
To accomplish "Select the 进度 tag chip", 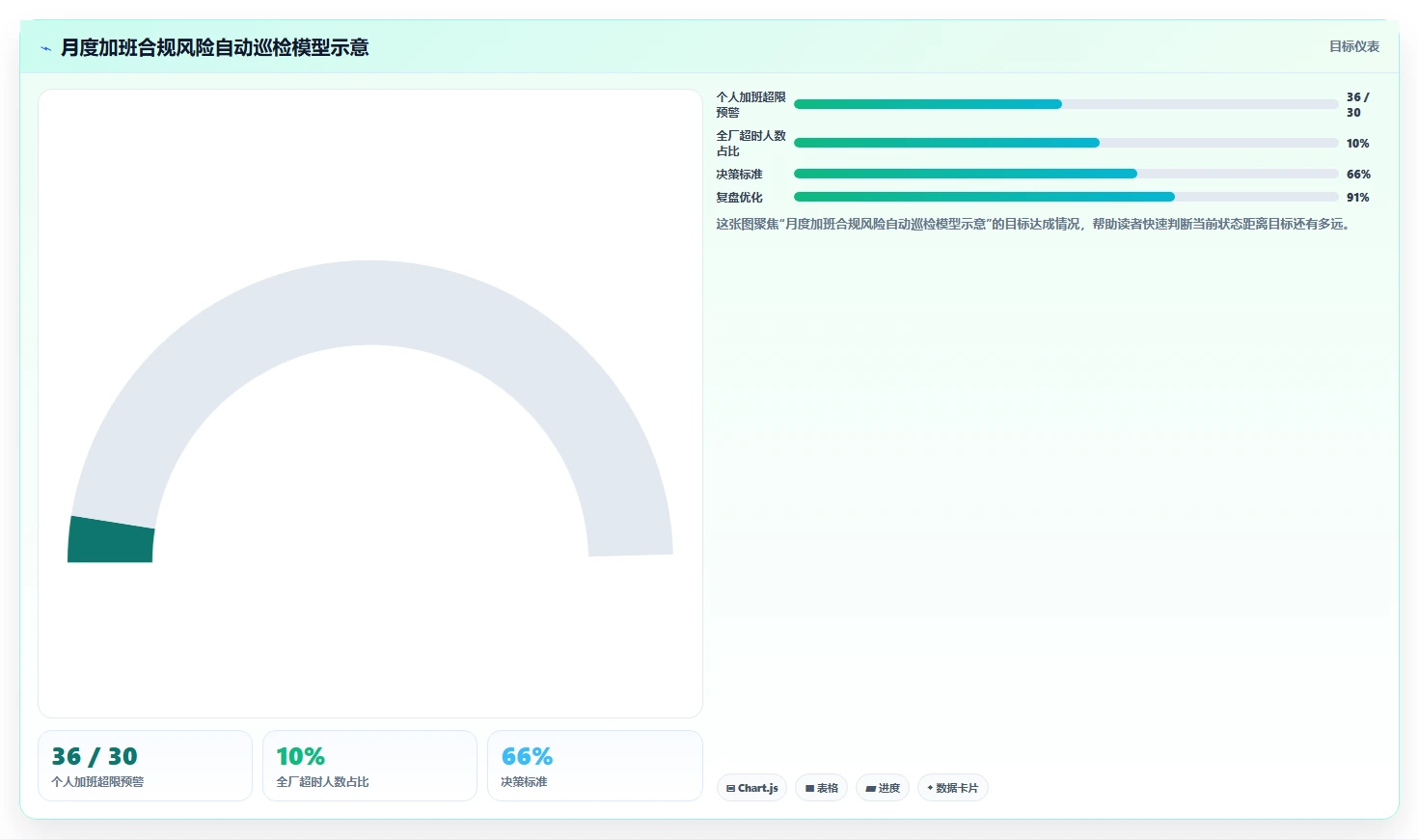I will click(x=883, y=788).
